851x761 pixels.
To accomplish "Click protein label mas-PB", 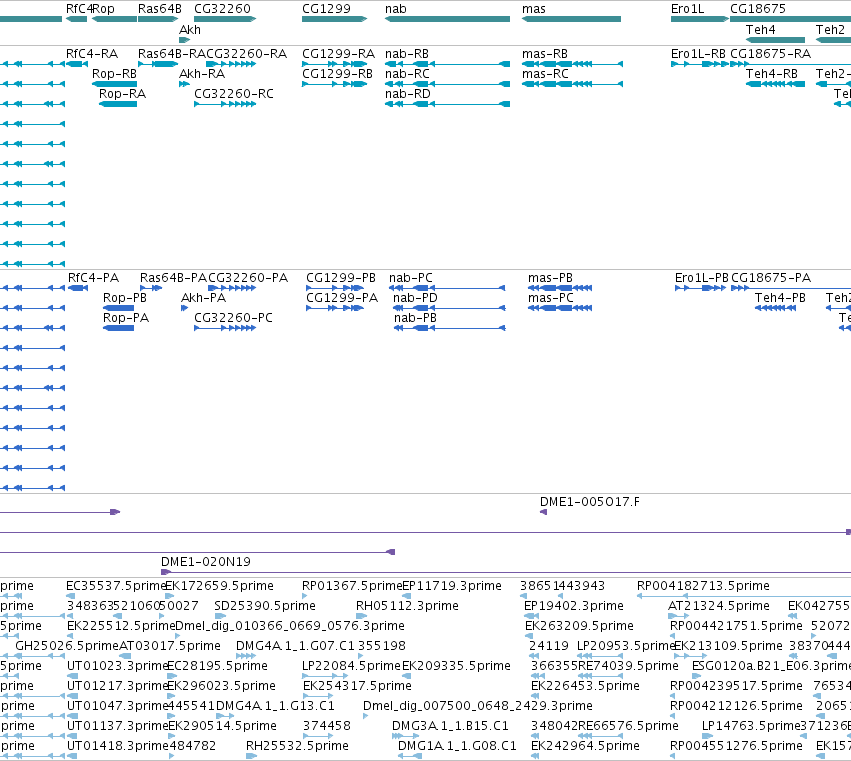I will coord(550,278).
